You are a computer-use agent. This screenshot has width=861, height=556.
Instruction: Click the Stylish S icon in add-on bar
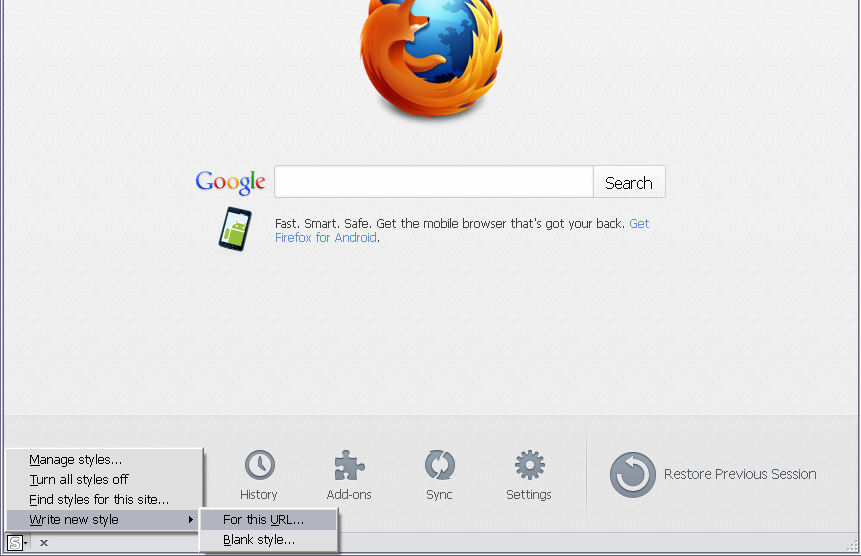pos(15,543)
